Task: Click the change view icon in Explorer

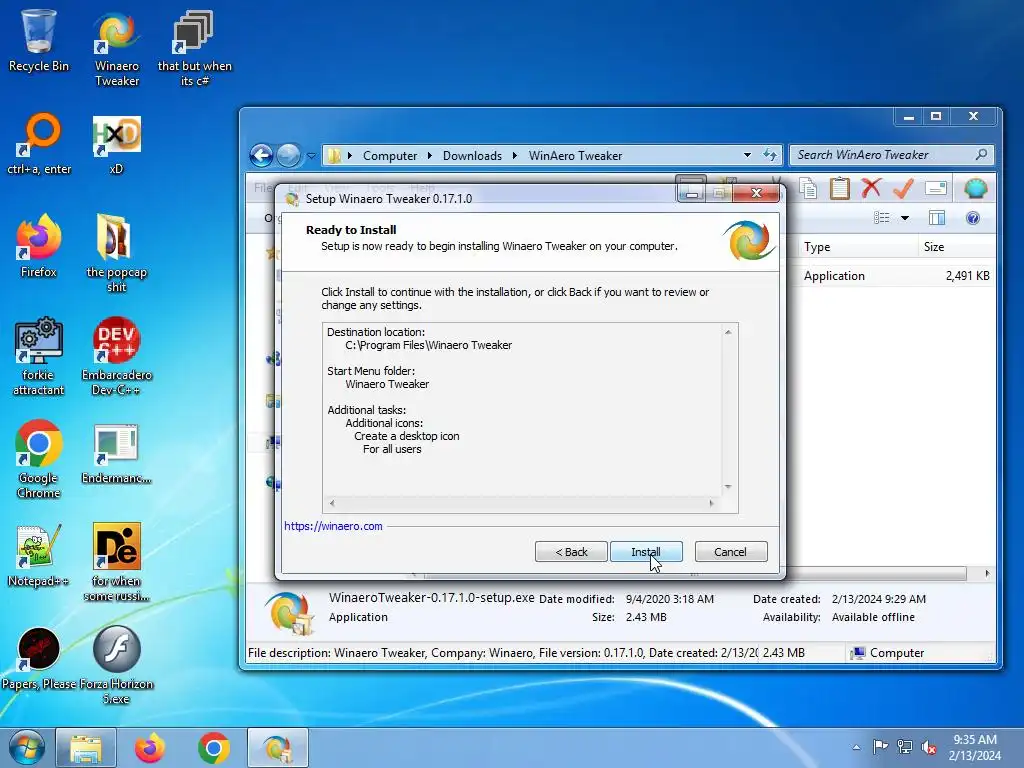Action: click(x=882, y=217)
